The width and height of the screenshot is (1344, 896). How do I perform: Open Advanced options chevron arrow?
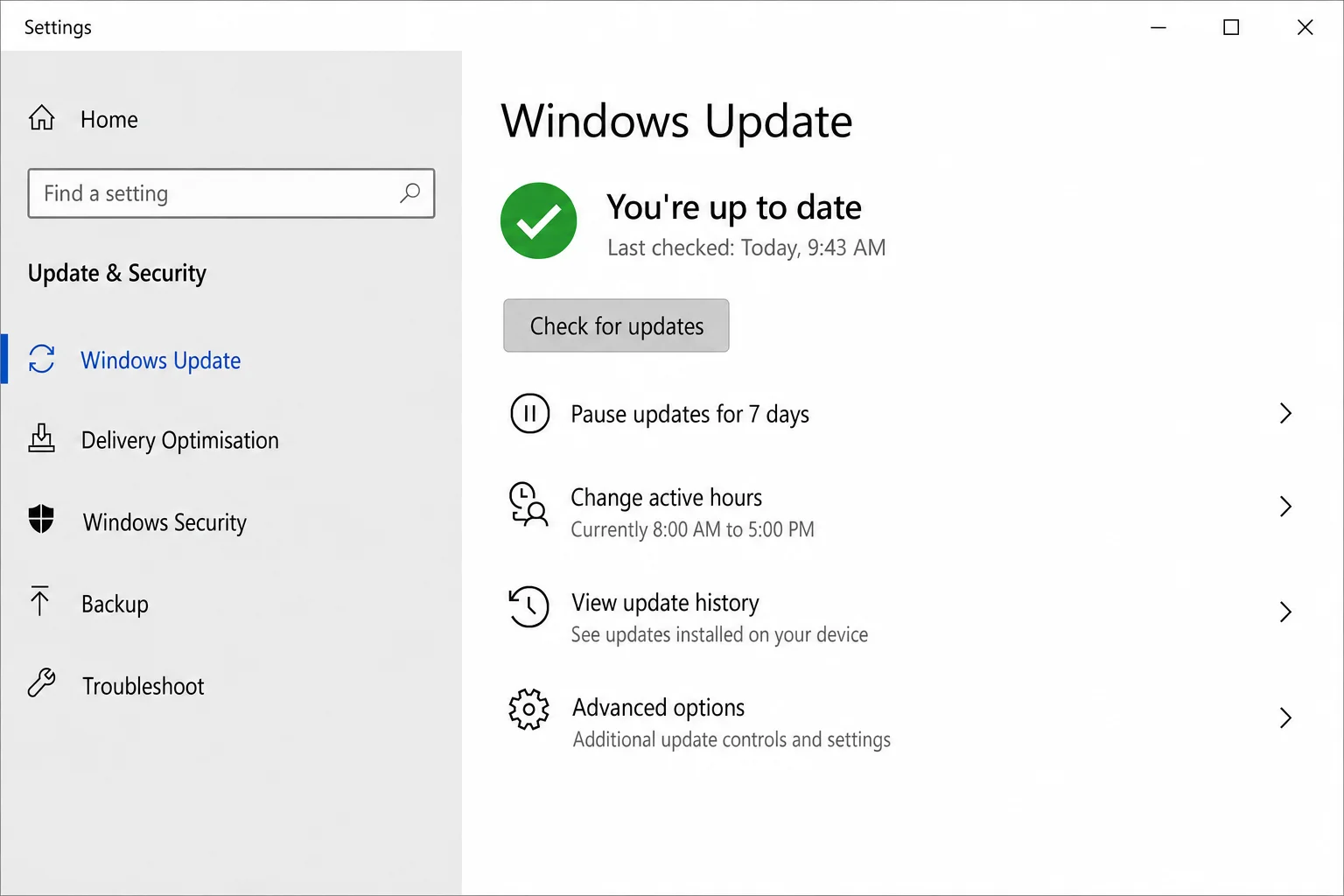[1285, 717]
